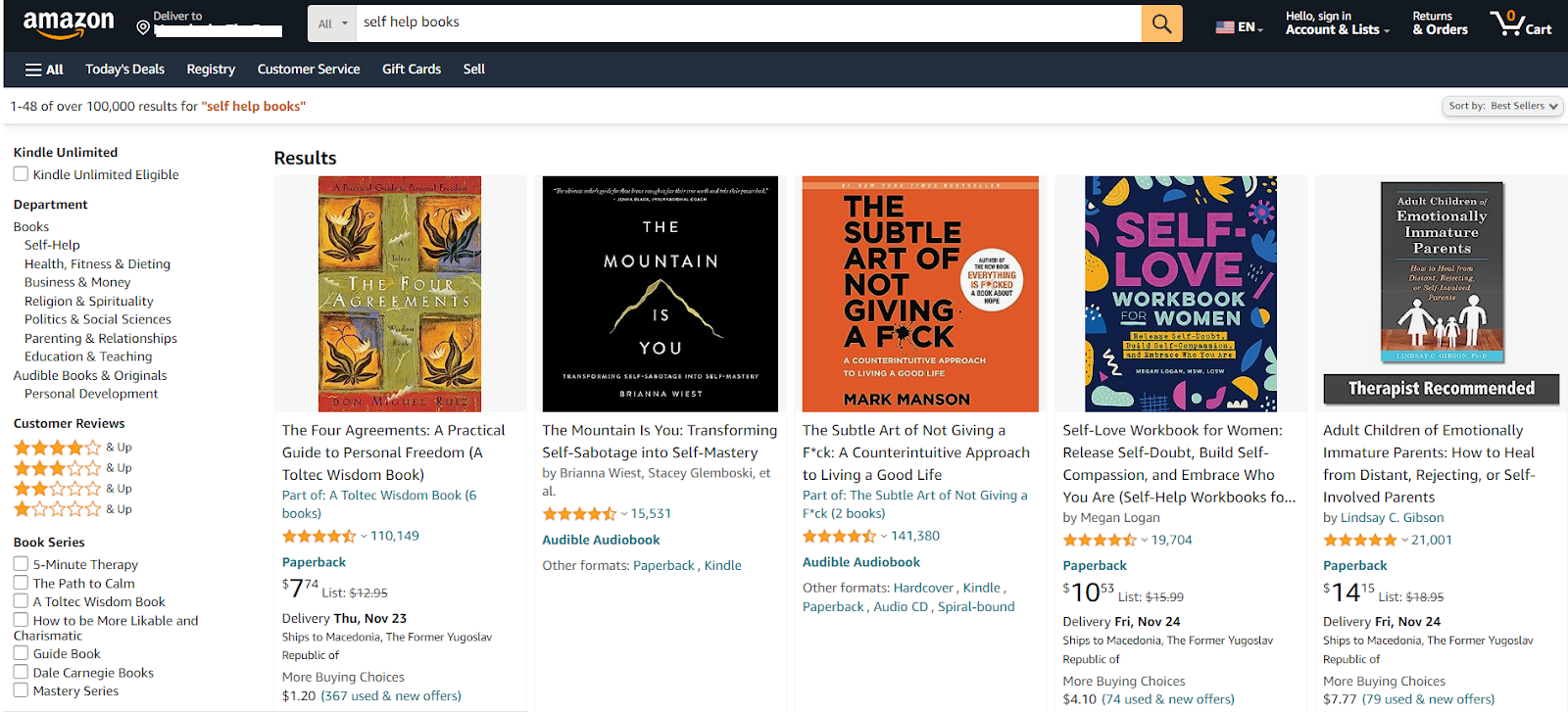Open the hamburger All menu icon
1568x712 pixels.
tap(33, 70)
